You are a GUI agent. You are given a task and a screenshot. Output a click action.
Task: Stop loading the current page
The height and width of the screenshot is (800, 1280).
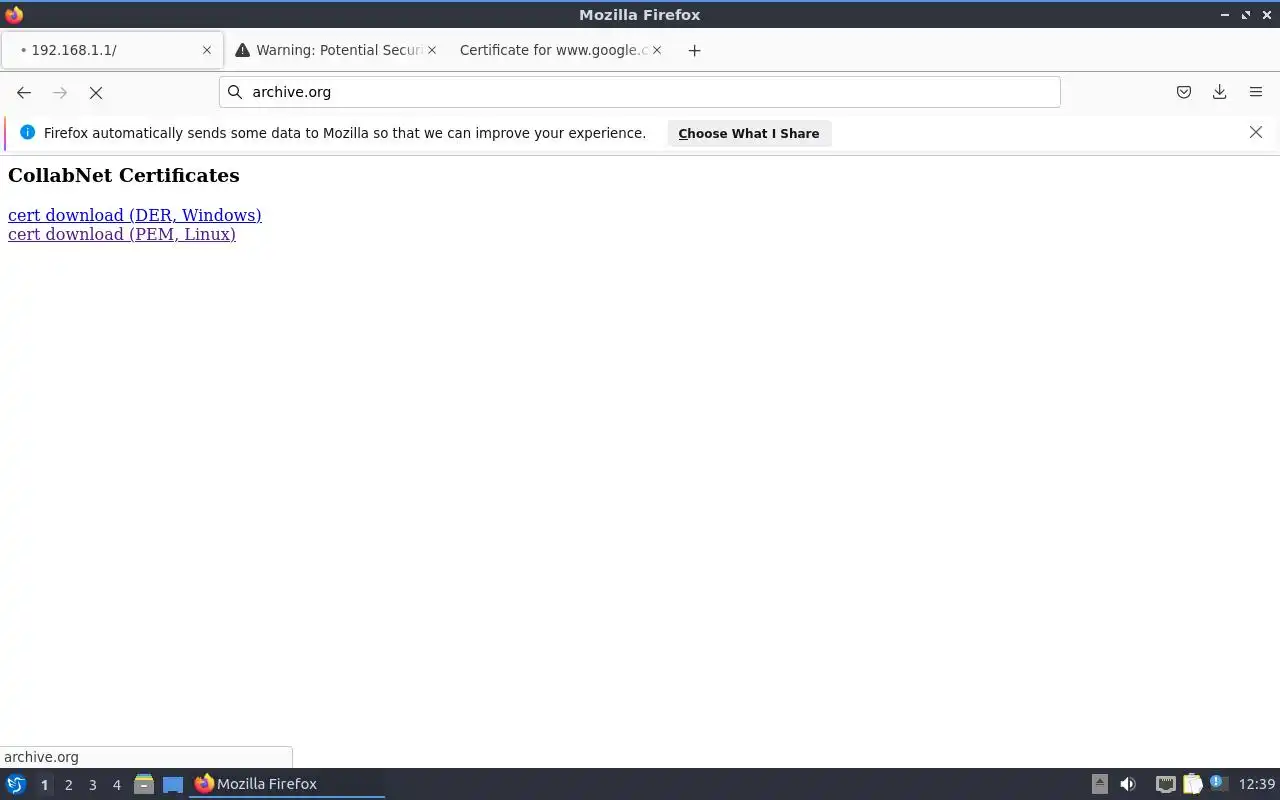96,92
